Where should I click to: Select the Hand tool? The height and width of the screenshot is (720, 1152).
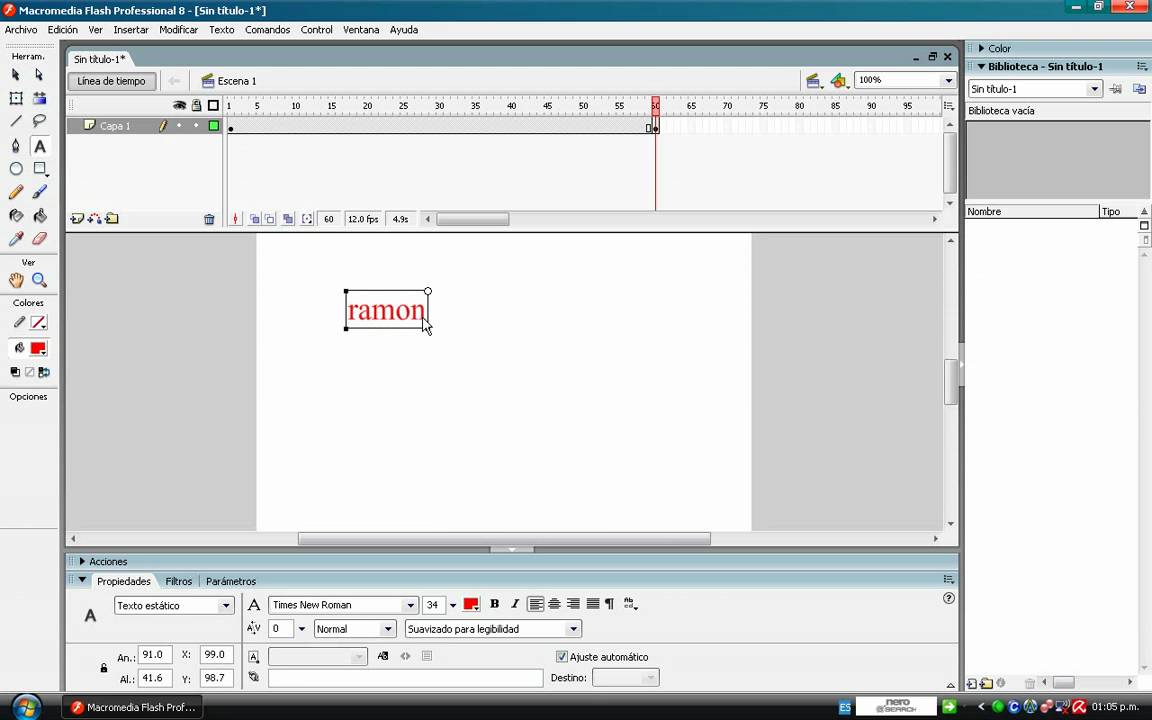[x=16, y=280]
